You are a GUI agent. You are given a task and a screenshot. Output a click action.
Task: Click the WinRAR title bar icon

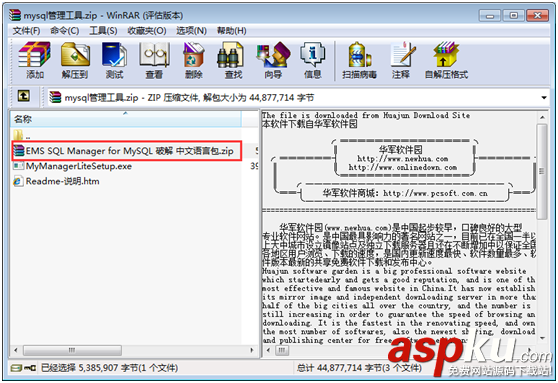tap(15, 15)
